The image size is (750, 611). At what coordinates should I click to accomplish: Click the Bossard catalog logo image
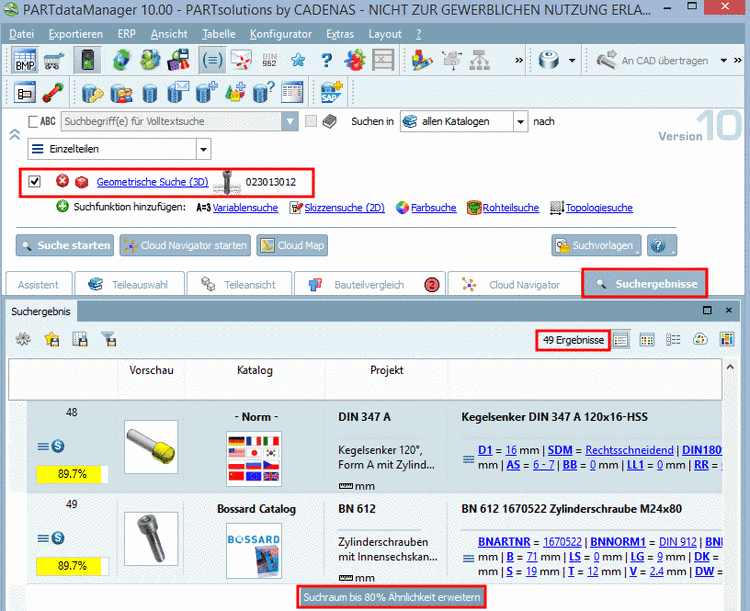(x=254, y=551)
